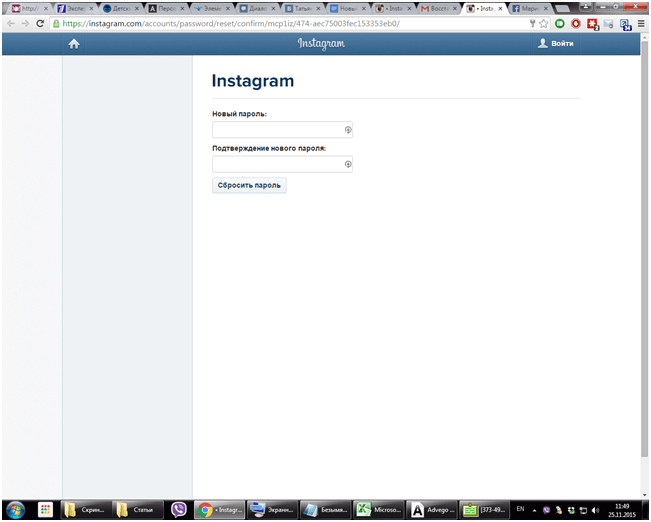This screenshot has height=522, width=651.
Task: Click the volume speaker tray icon
Action: 595,510
